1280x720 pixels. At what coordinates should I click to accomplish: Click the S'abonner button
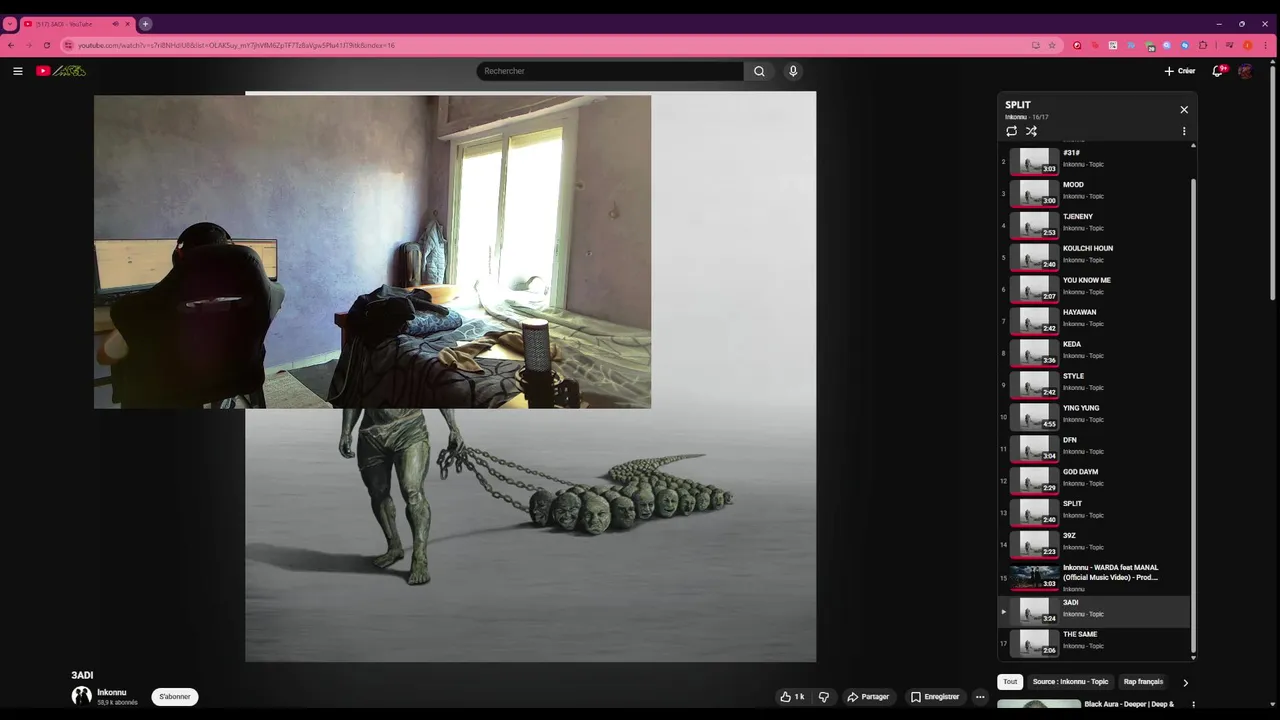click(175, 697)
